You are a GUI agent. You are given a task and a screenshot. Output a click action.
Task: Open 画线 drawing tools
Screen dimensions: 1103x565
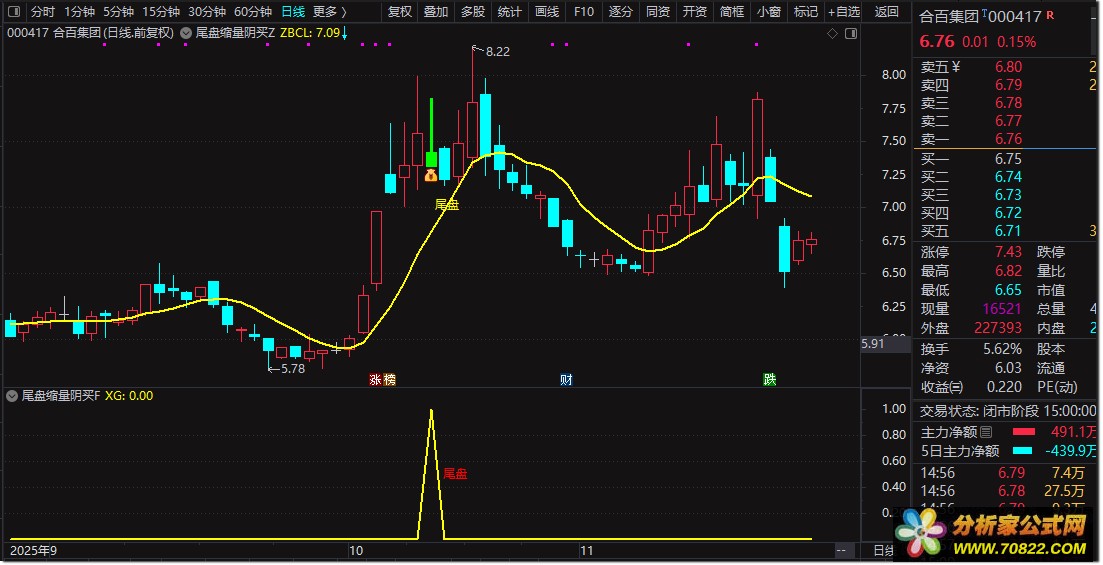(547, 12)
